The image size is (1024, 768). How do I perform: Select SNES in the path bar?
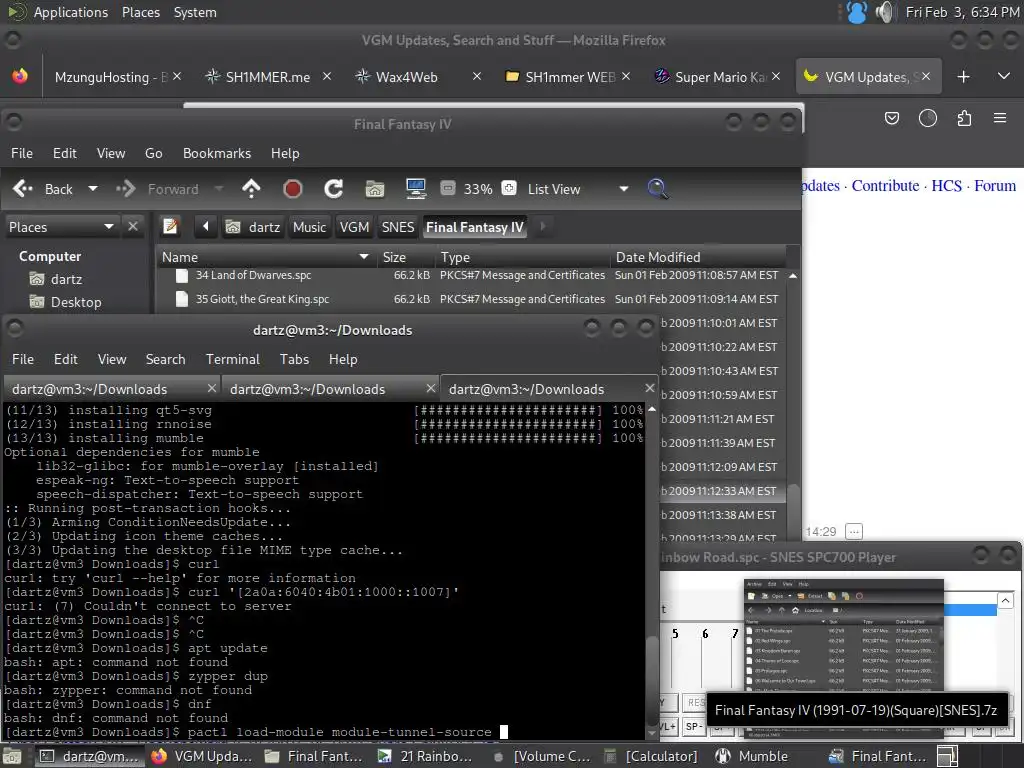click(398, 227)
